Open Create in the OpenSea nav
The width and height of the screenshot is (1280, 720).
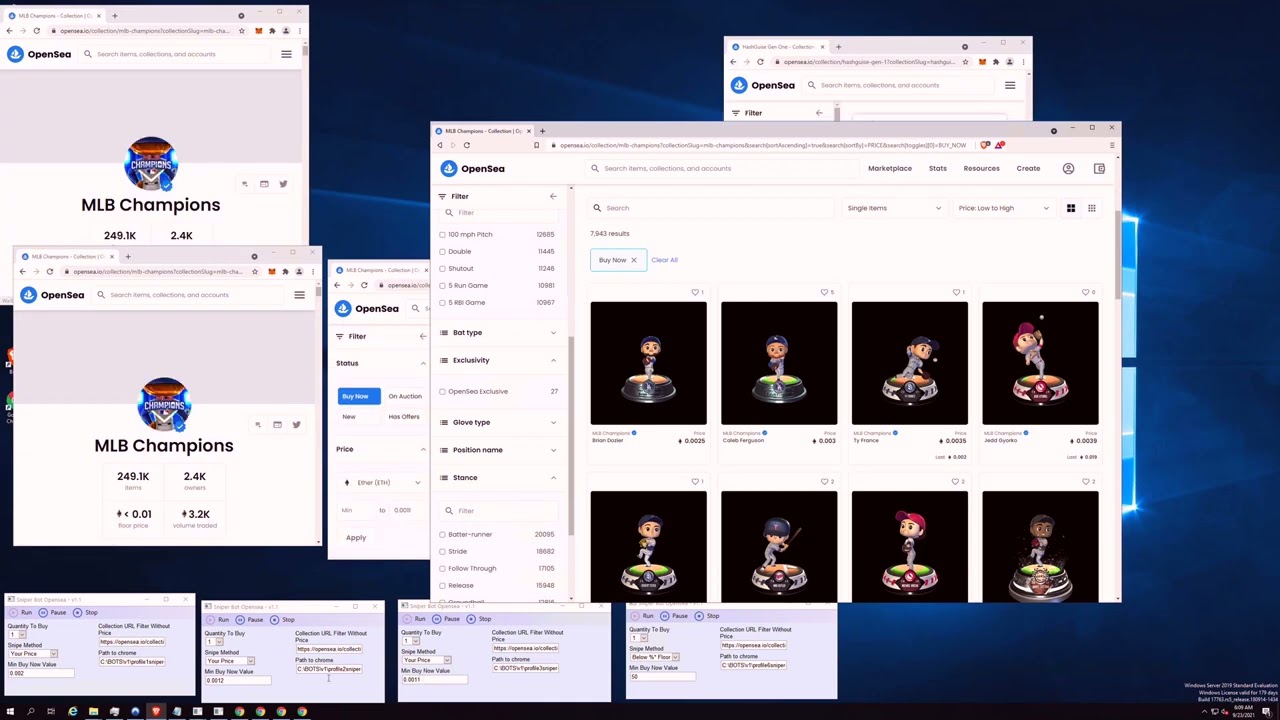1028,168
